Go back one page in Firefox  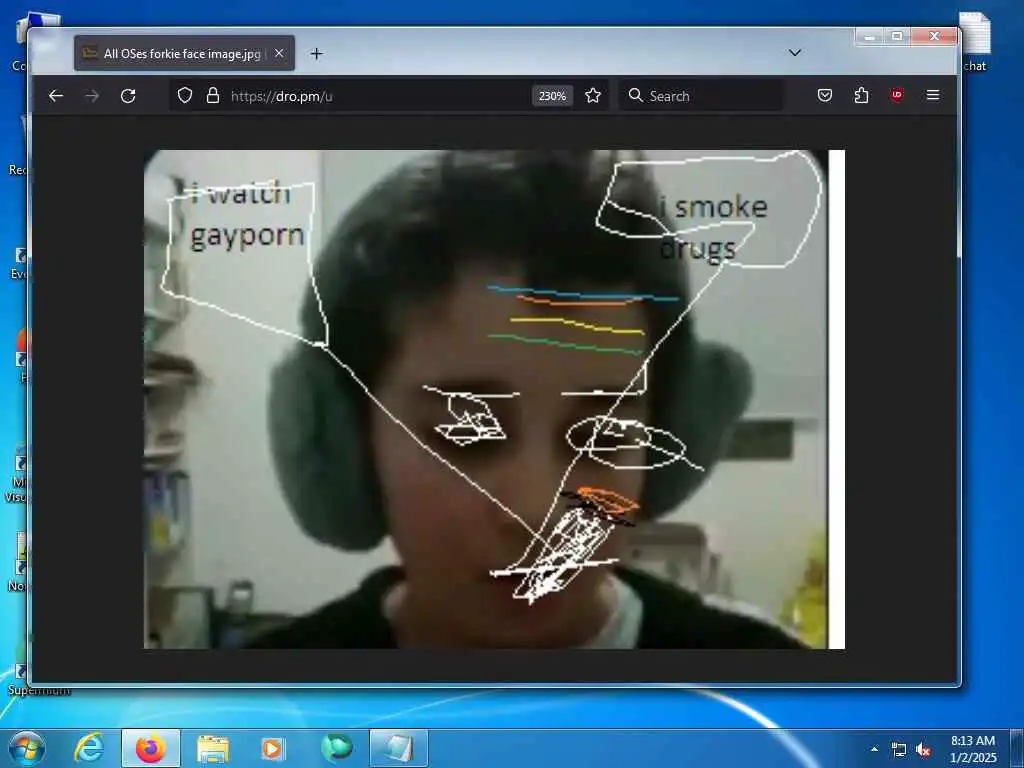pos(56,96)
